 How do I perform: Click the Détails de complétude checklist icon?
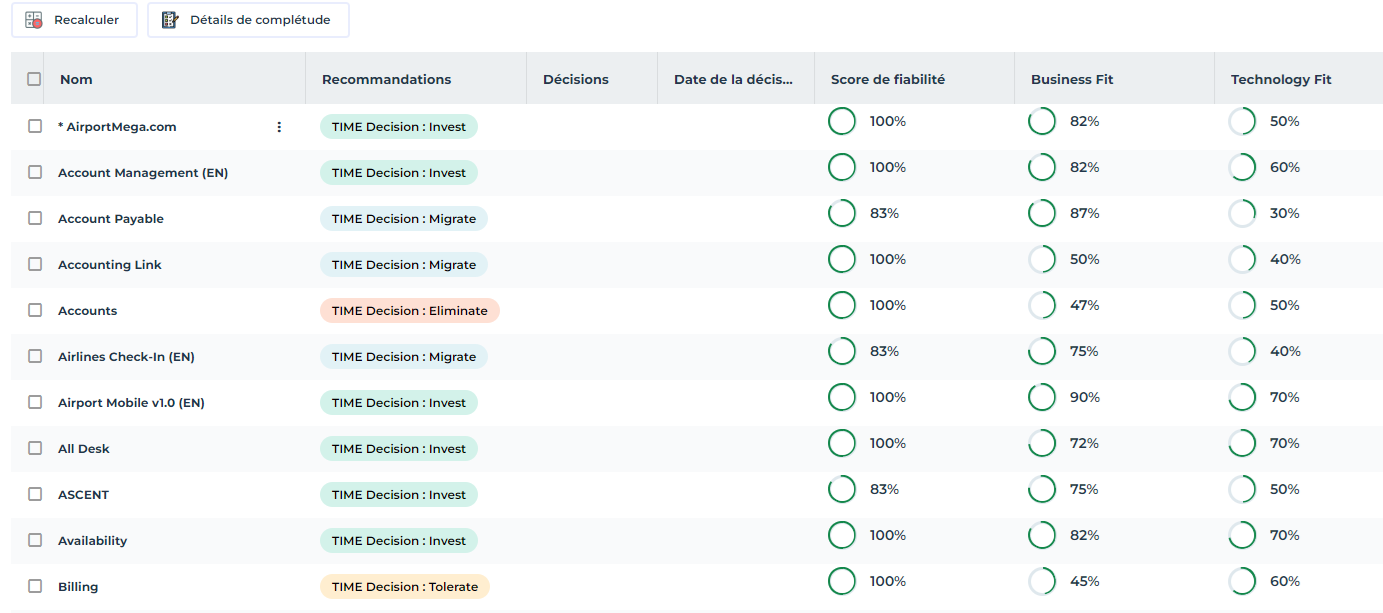[x=170, y=20]
